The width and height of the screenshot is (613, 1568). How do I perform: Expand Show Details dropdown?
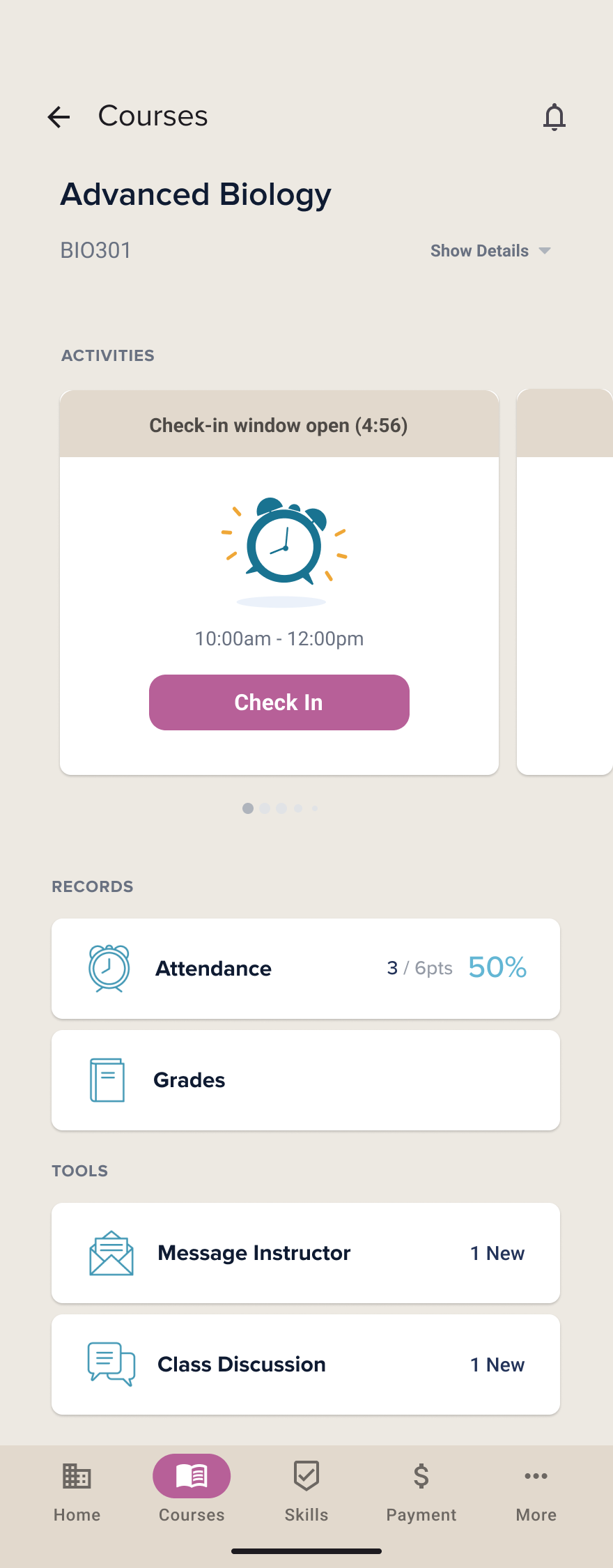click(x=490, y=251)
